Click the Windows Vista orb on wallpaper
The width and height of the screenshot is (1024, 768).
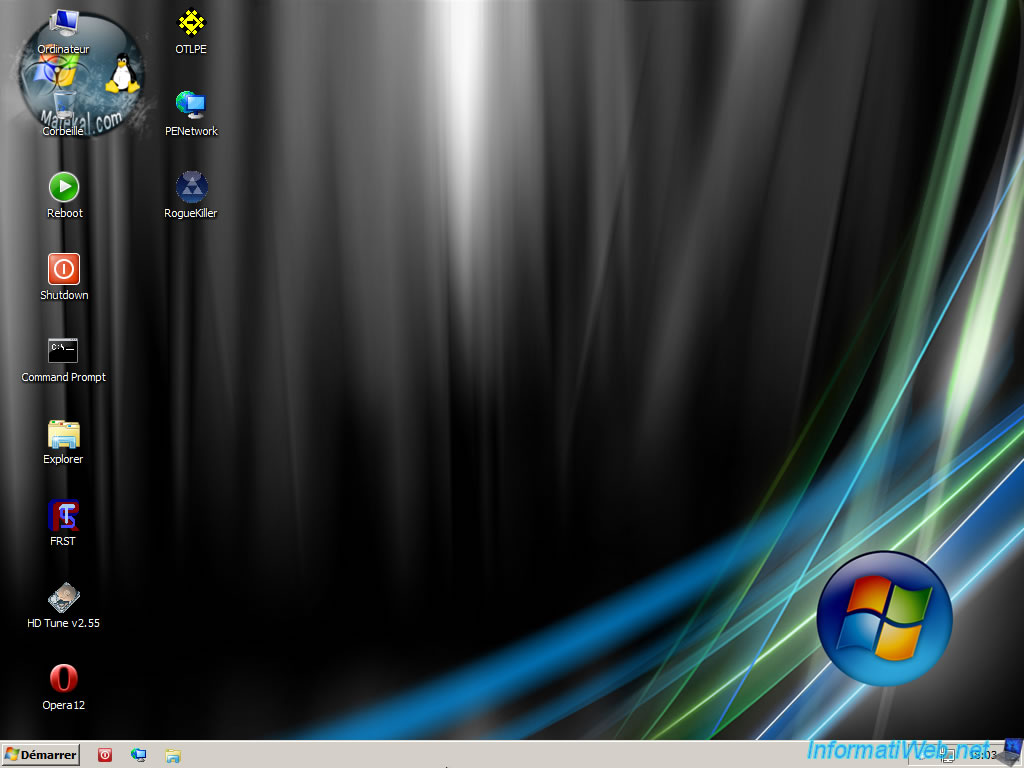[884, 618]
